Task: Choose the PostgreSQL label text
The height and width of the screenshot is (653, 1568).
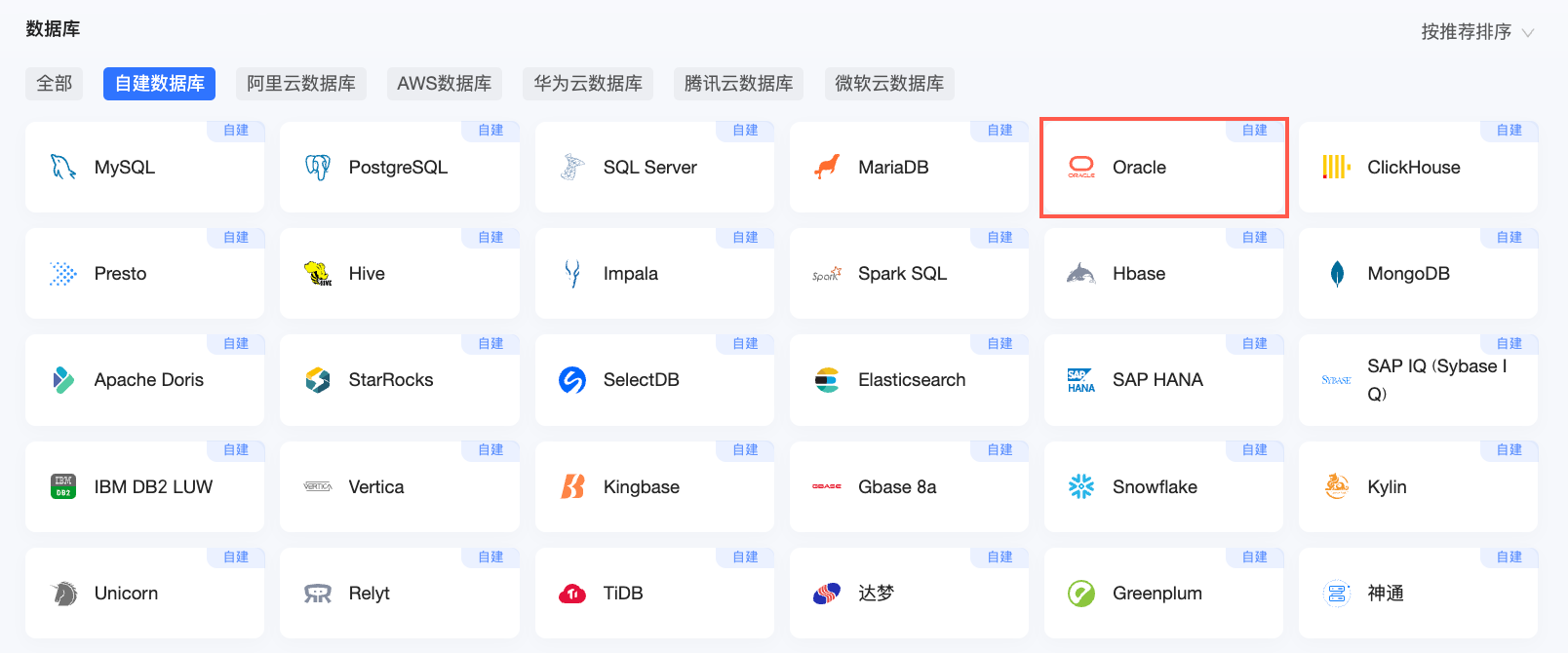Action: [398, 167]
